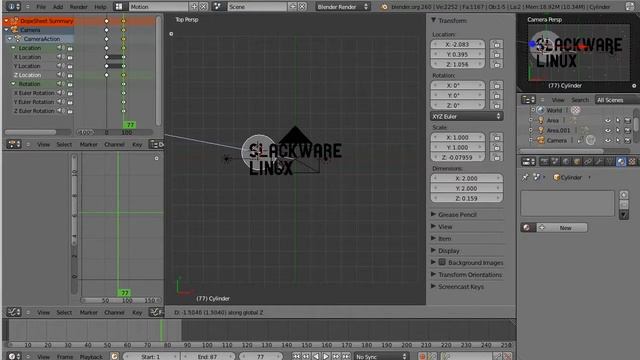640x360 pixels.
Task: Collapse the Transform panel
Action: point(433,20)
